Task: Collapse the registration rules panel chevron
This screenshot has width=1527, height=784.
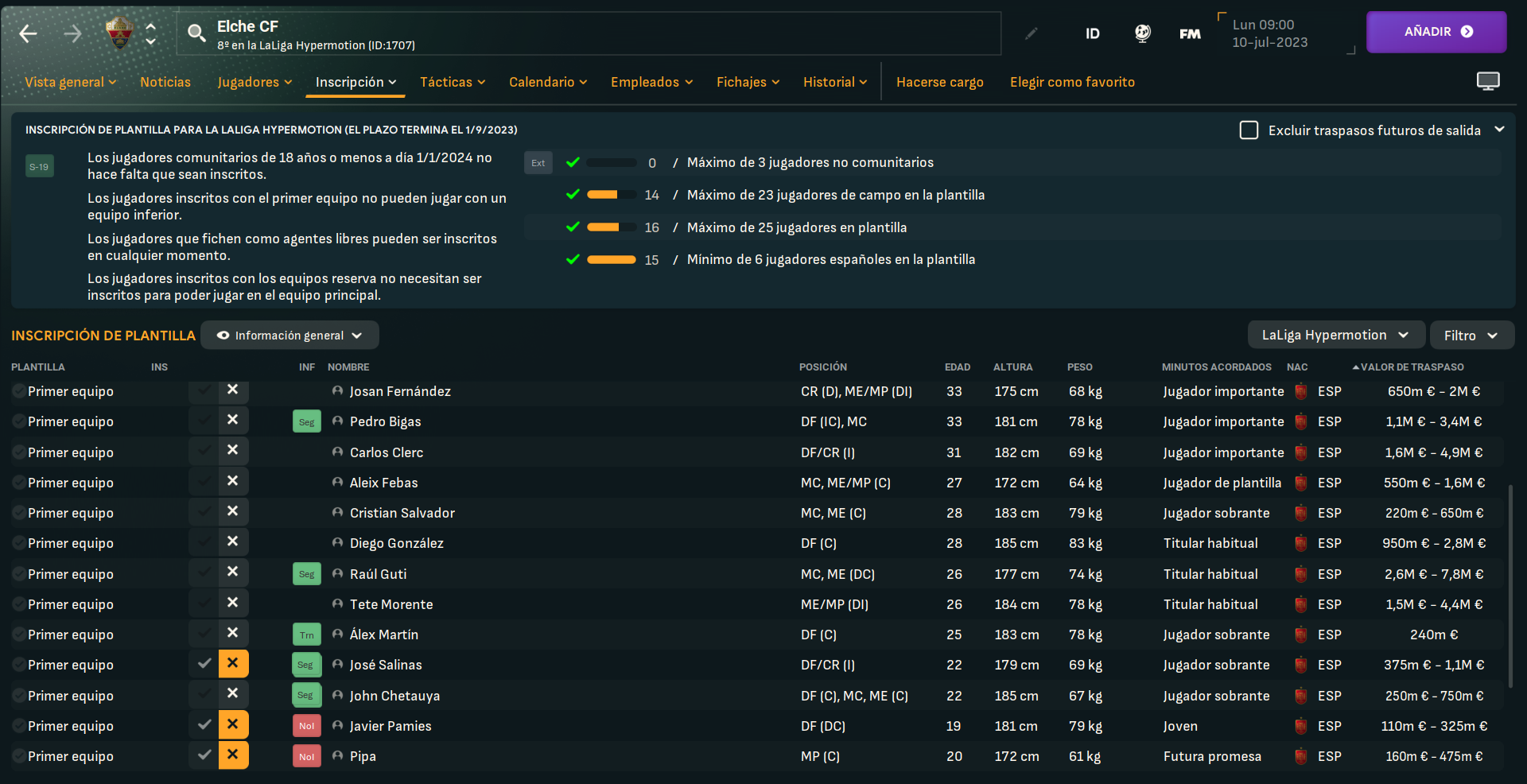Action: pos(1499,129)
